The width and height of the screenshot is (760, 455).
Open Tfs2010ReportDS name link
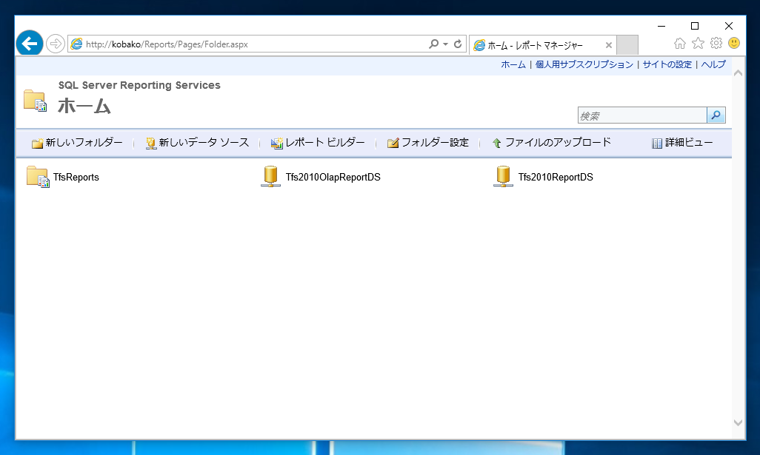(555, 177)
